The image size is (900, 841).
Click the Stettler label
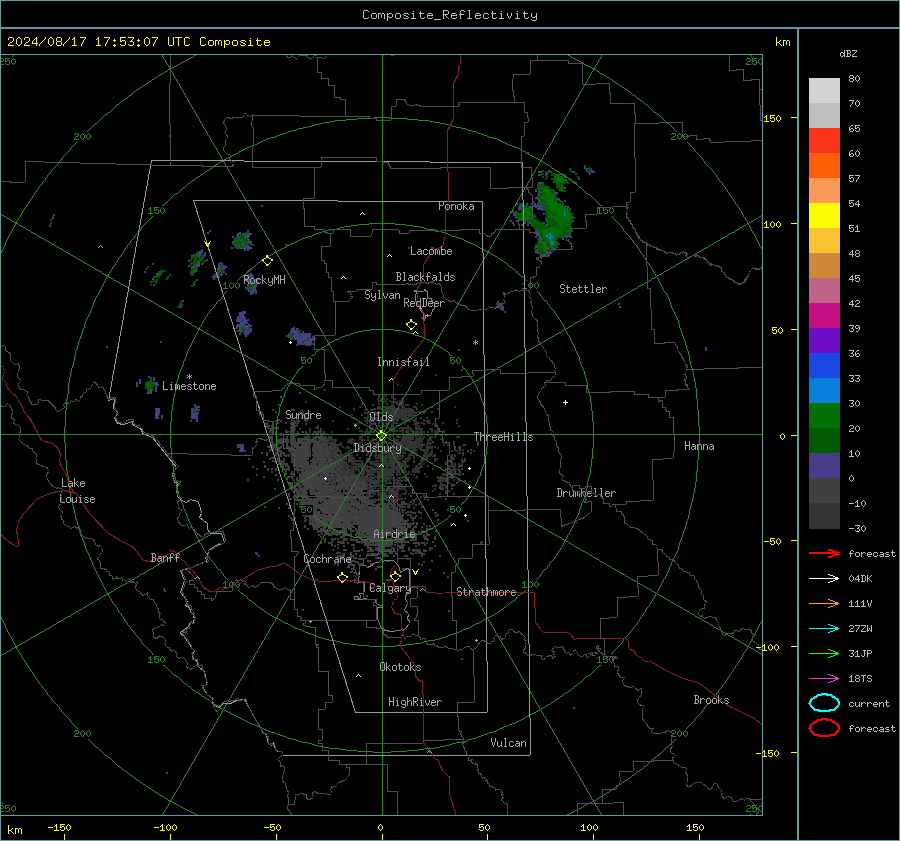[x=583, y=289]
